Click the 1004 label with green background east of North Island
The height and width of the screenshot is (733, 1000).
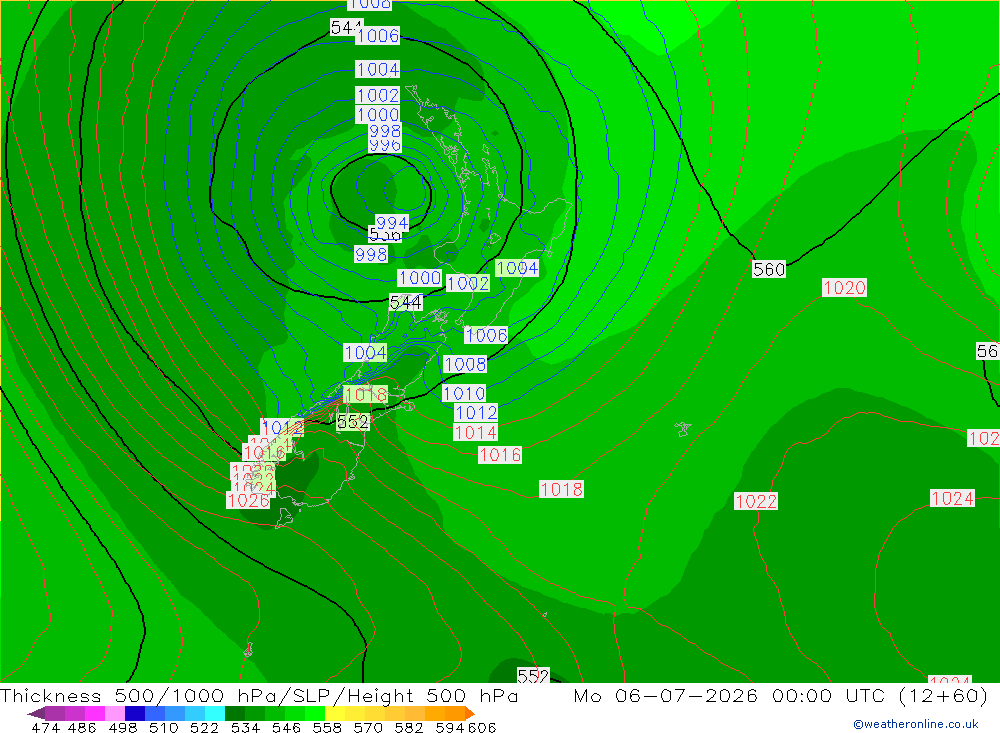[517, 268]
